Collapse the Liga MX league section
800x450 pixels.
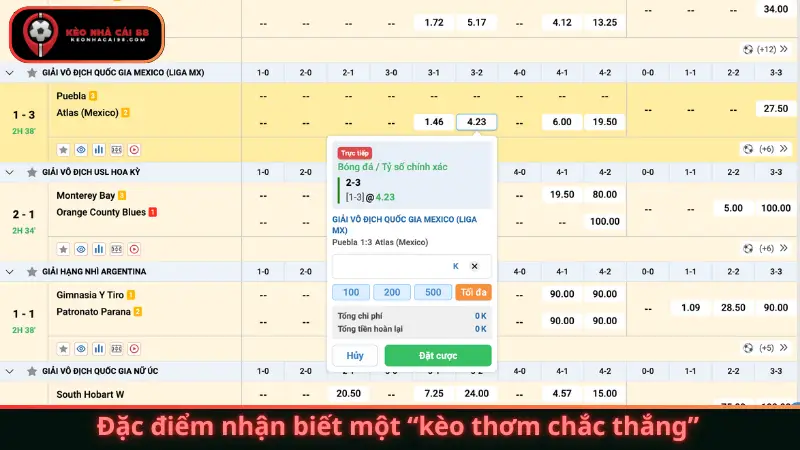[x=10, y=73]
